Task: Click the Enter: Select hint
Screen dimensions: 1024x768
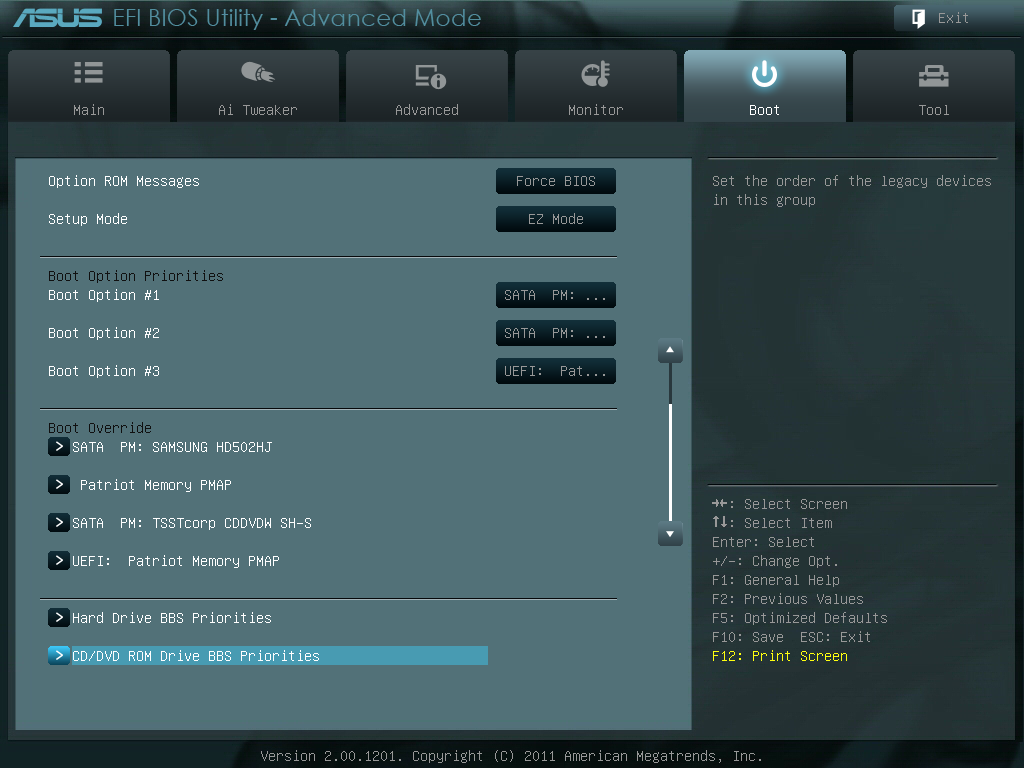Action: point(763,542)
